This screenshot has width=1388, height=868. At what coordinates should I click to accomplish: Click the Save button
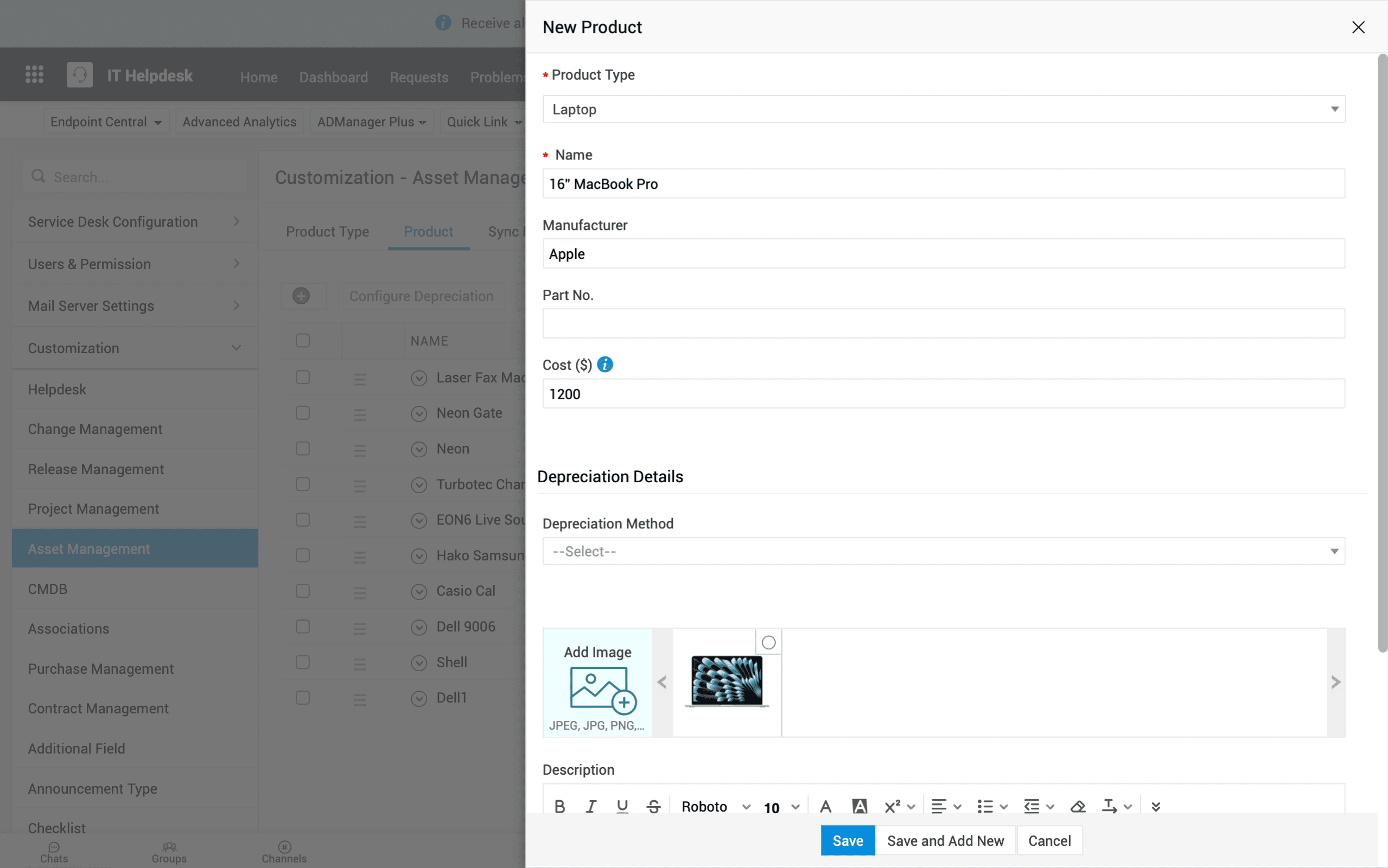(x=847, y=840)
